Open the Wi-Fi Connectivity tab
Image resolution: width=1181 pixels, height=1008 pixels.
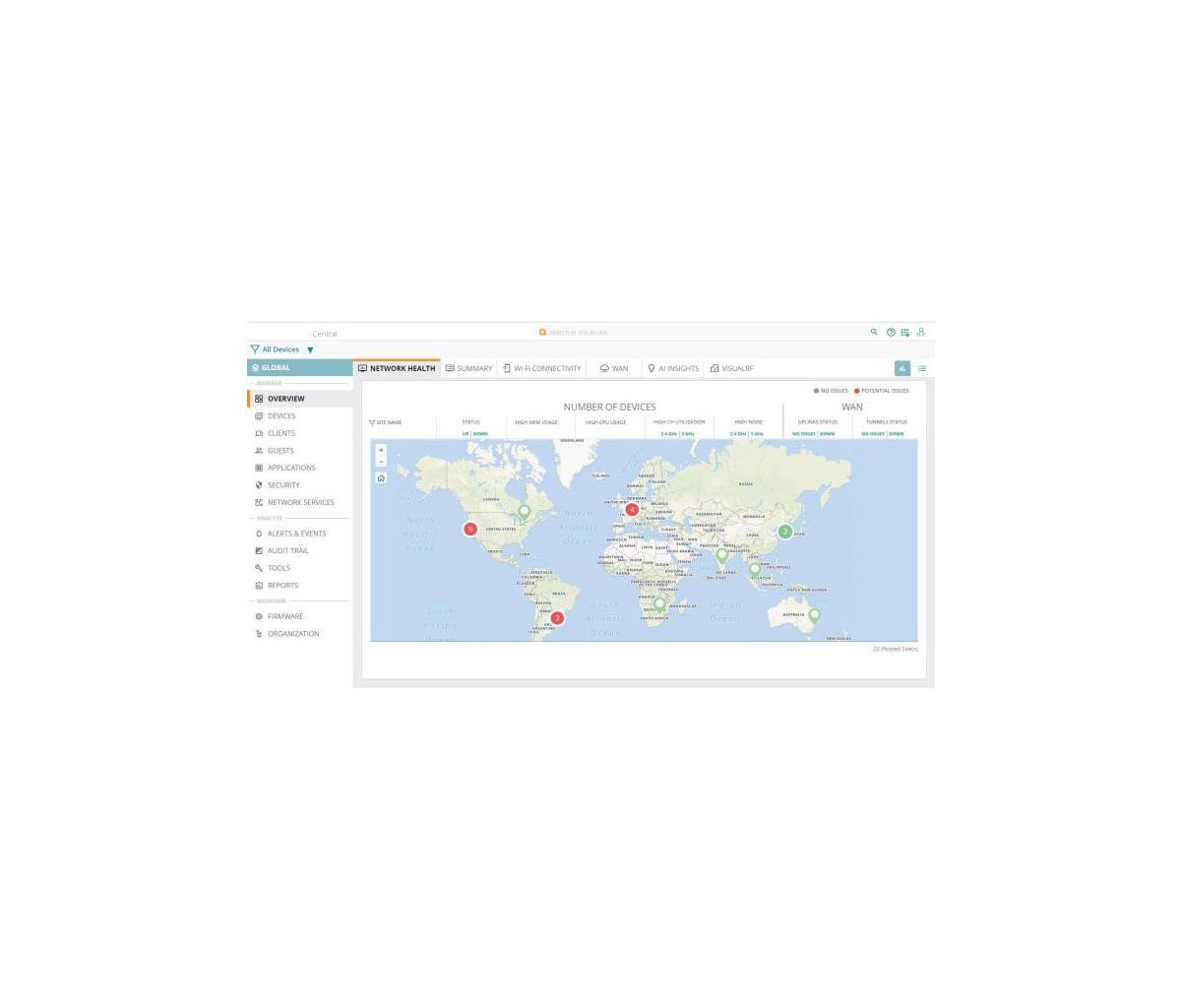click(x=542, y=368)
